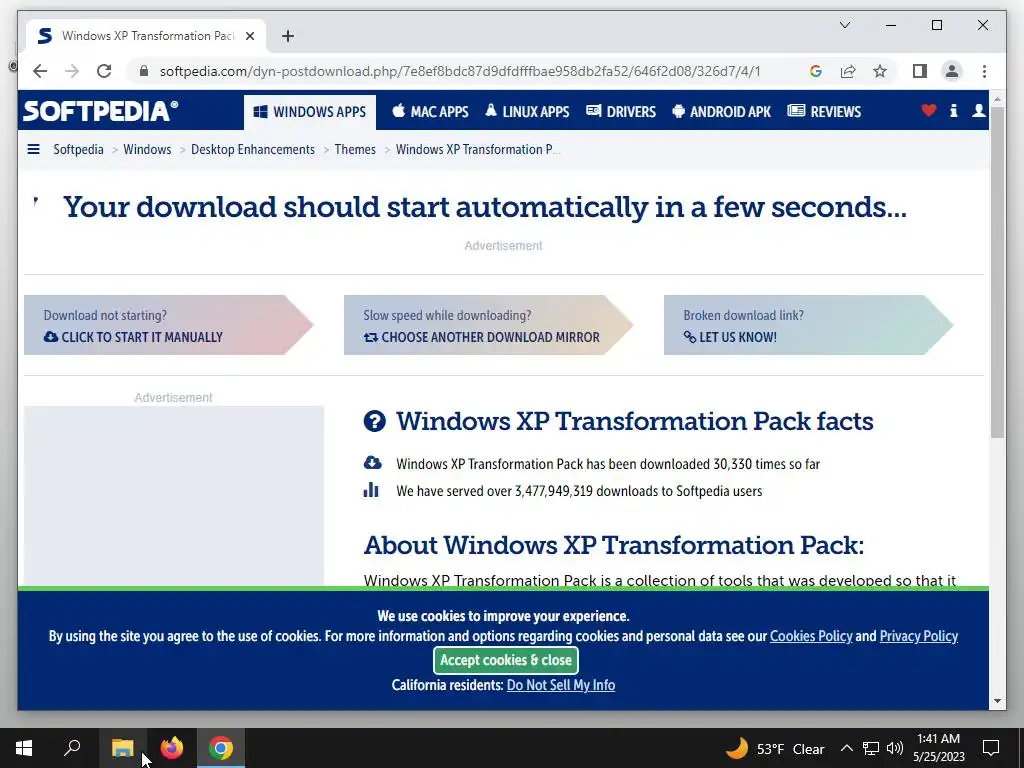Click the Chrome back arrow
This screenshot has height=768, width=1024.
coord(40,71)
